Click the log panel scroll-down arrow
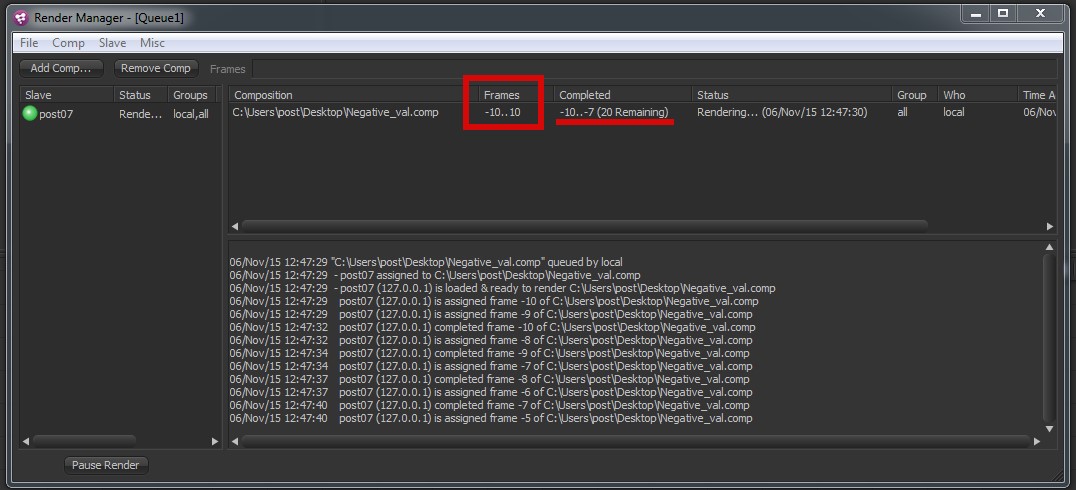1076x490 pixels. coord(1049,429)
